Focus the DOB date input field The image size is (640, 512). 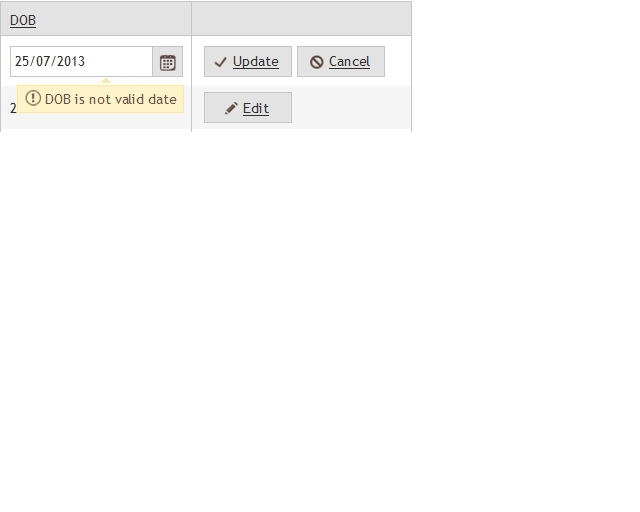(x=81, y=62)
